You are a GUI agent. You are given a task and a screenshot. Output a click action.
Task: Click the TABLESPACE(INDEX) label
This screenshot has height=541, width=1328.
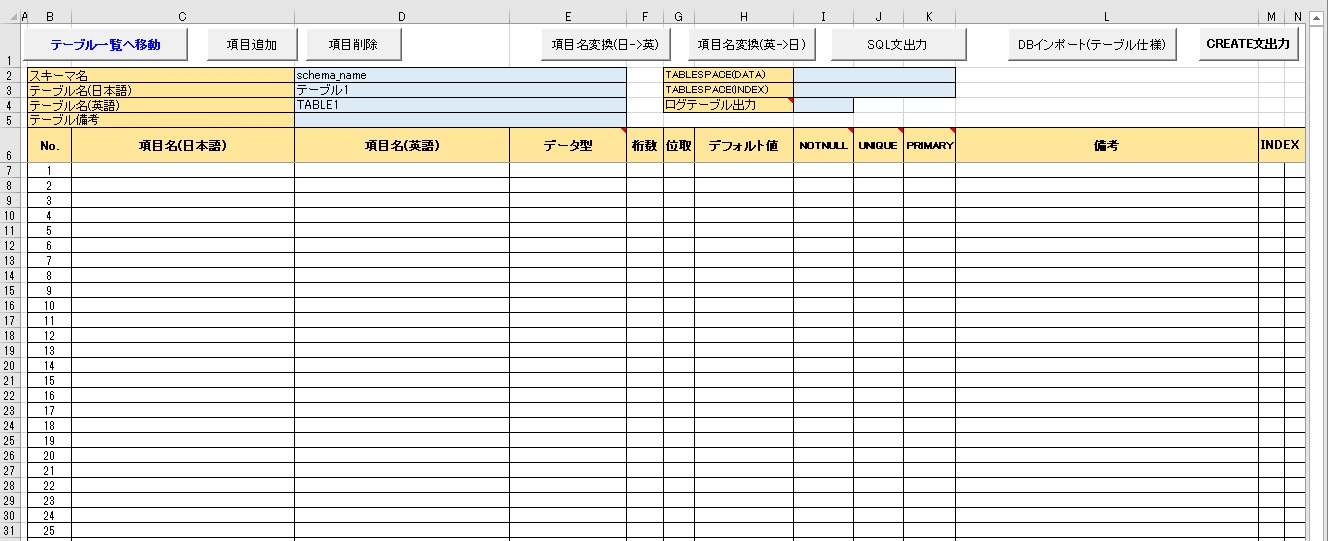(728, 90)
